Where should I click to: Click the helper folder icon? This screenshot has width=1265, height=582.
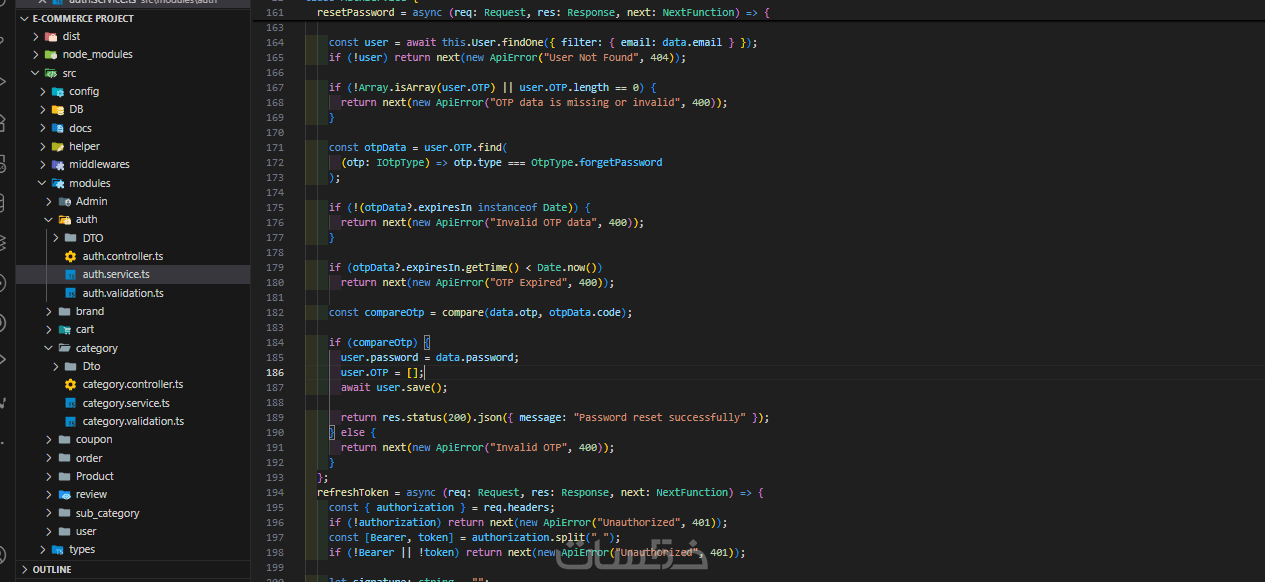pyautogui.click(x=57, y=146)
